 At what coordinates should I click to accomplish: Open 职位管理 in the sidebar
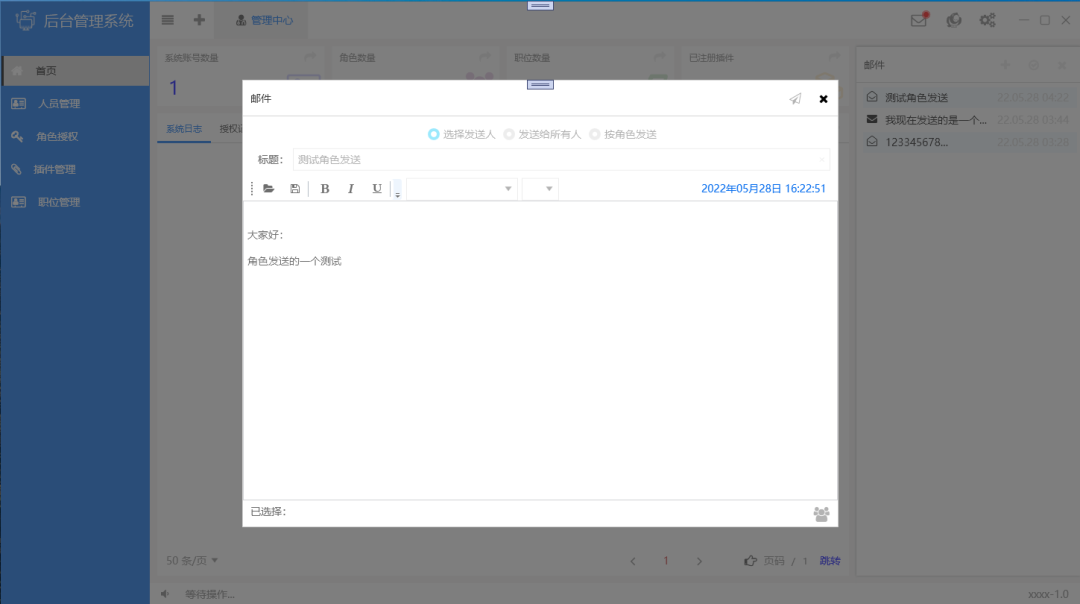(75, 202)
